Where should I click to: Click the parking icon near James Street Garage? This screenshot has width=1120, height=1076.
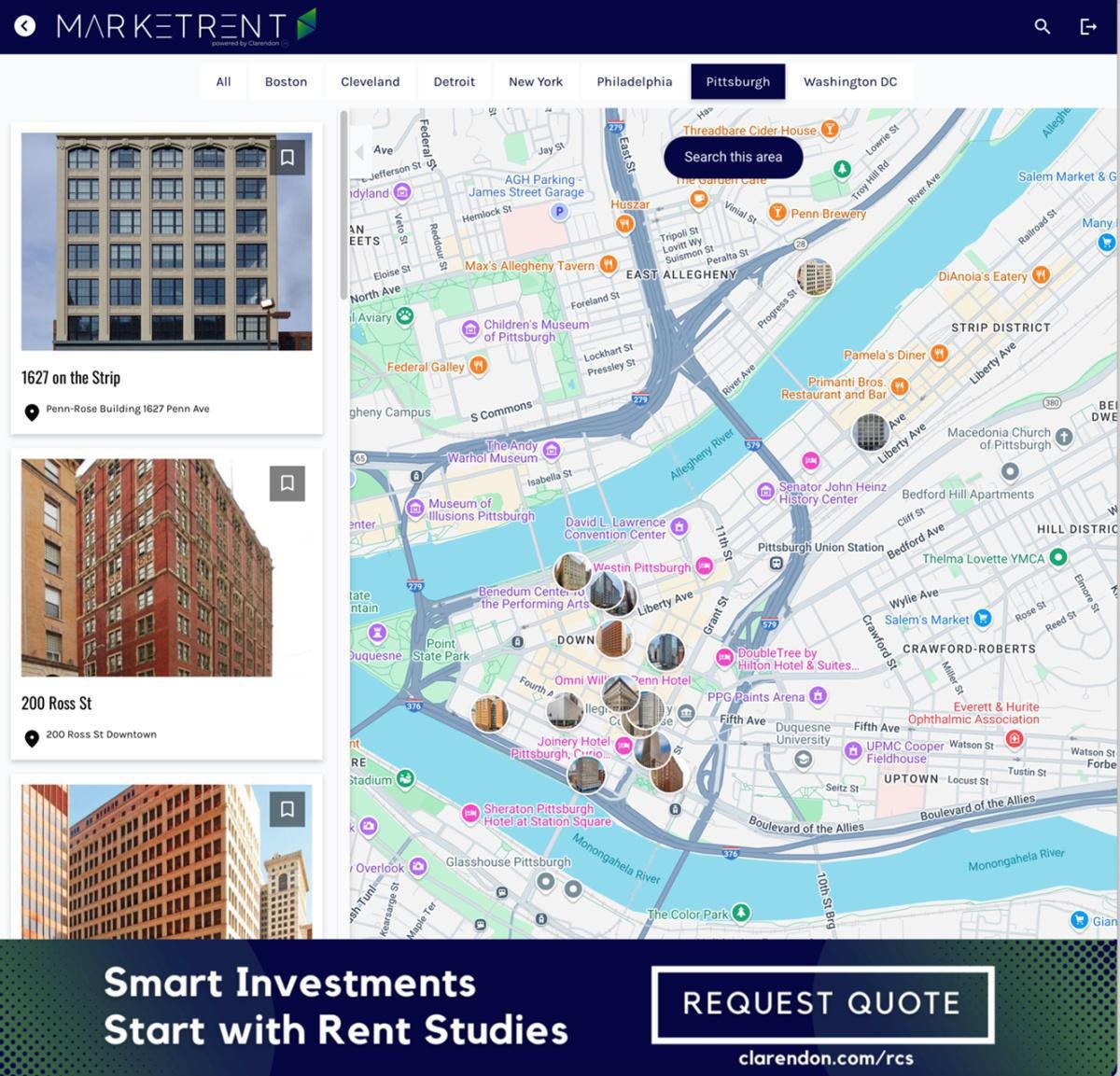[x=557, y=211]
